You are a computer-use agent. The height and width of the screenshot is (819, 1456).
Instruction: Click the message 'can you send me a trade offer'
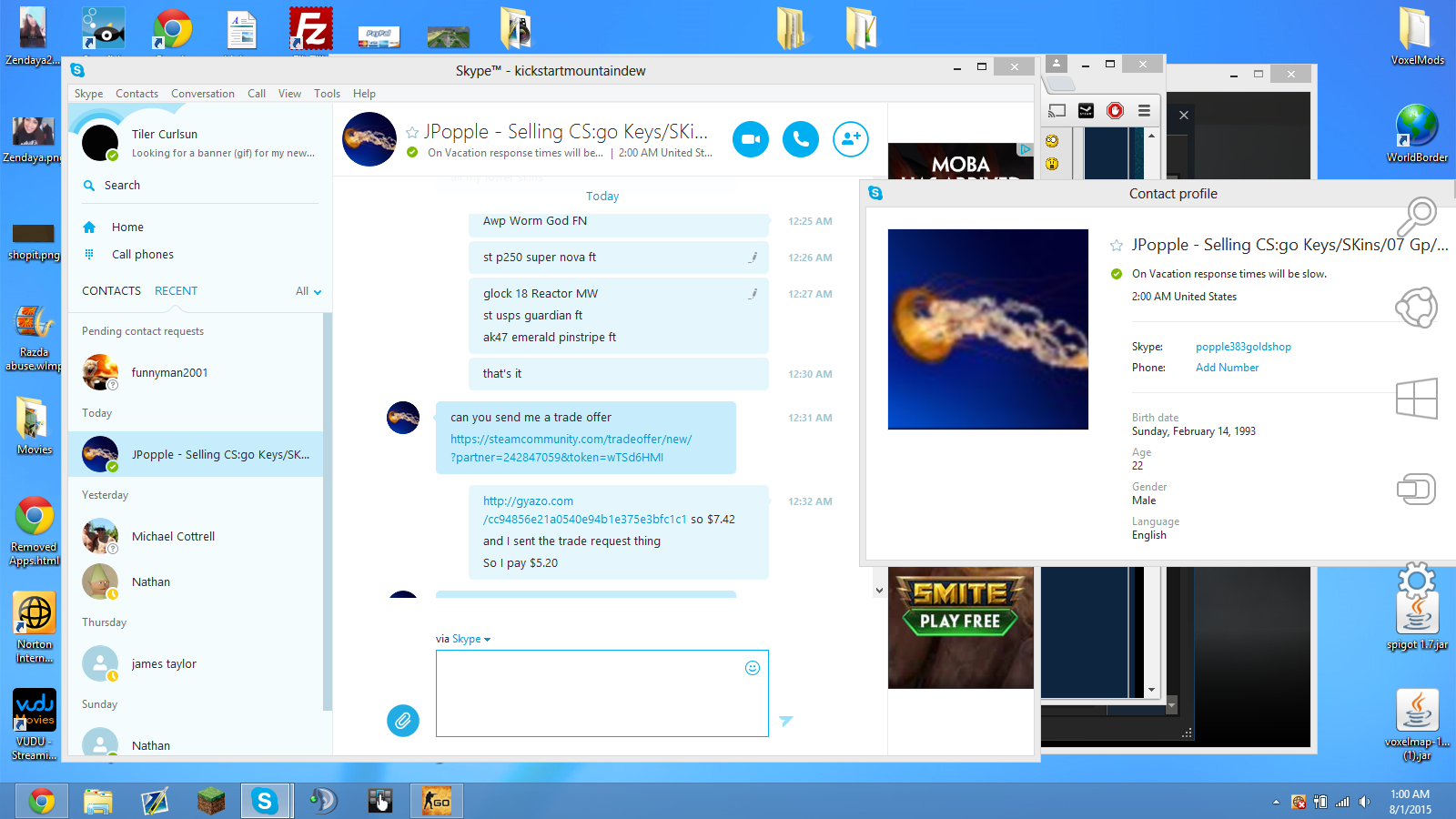coord(531,418)
